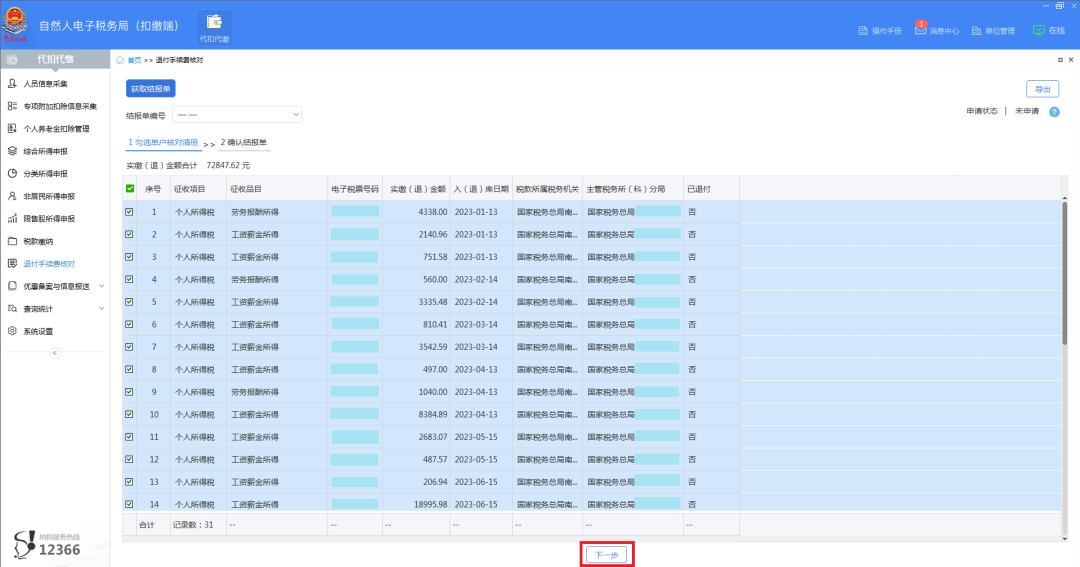Click the 专项附加扣除信息采集 list icon

[x=12, y=106]
